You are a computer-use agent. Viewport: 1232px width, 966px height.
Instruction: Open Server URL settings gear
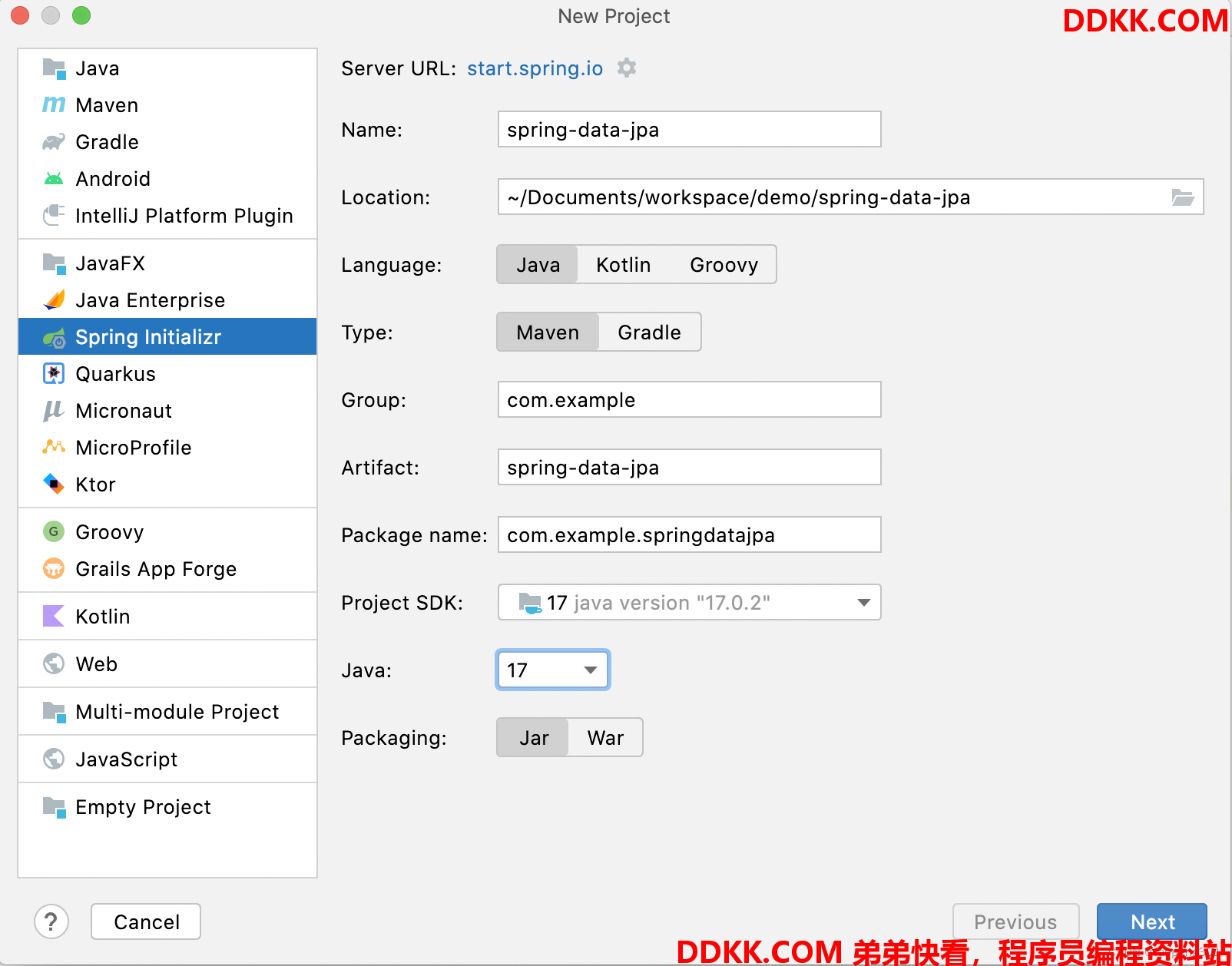click(x=628, y=68)
